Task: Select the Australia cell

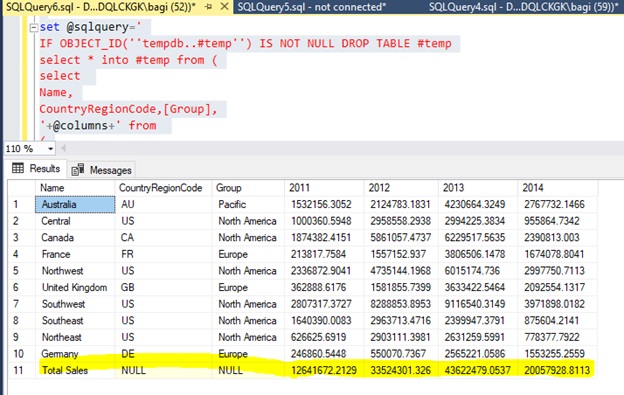Action: [x=75, y=204]
